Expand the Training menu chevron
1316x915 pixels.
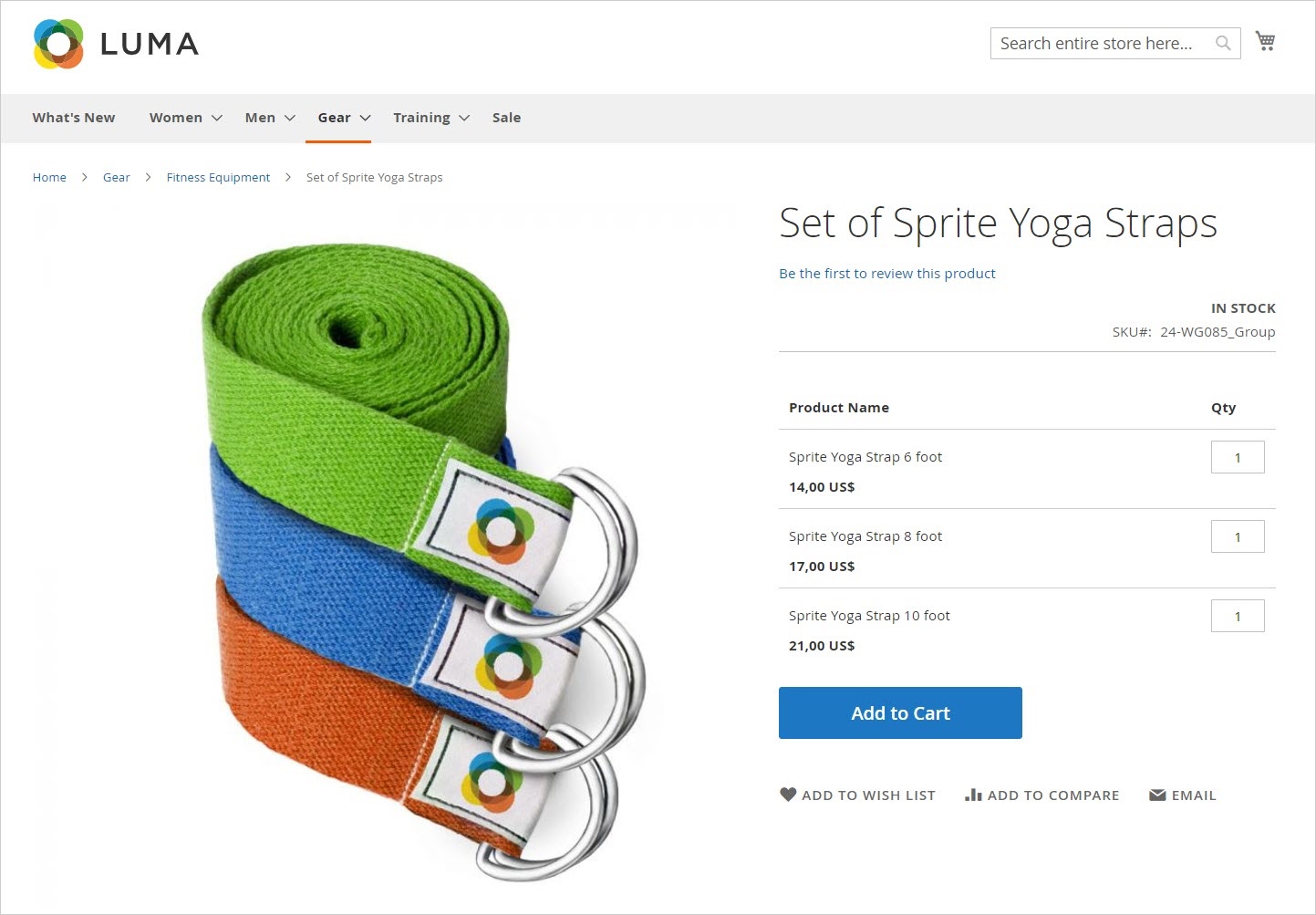tap(464, 118)
